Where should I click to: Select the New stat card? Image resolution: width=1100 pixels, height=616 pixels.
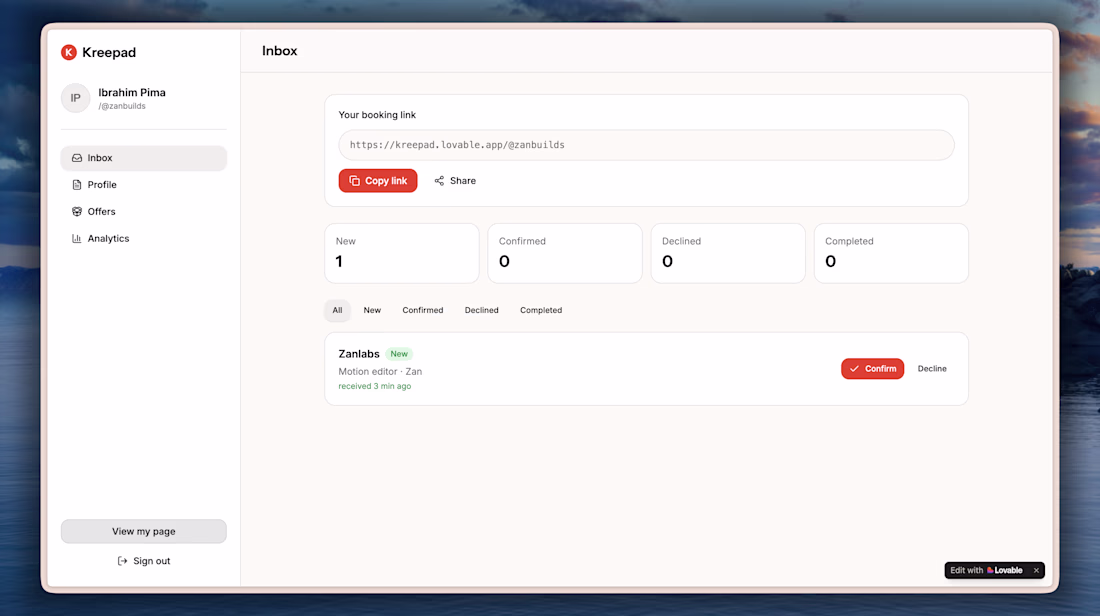(402, 253)
